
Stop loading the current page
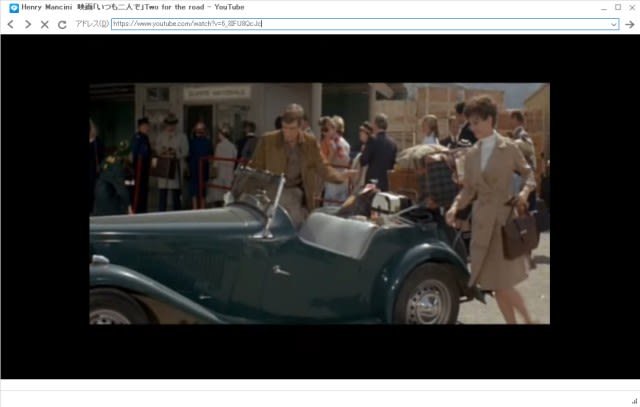pyautogui.click(x=44, y=24)
